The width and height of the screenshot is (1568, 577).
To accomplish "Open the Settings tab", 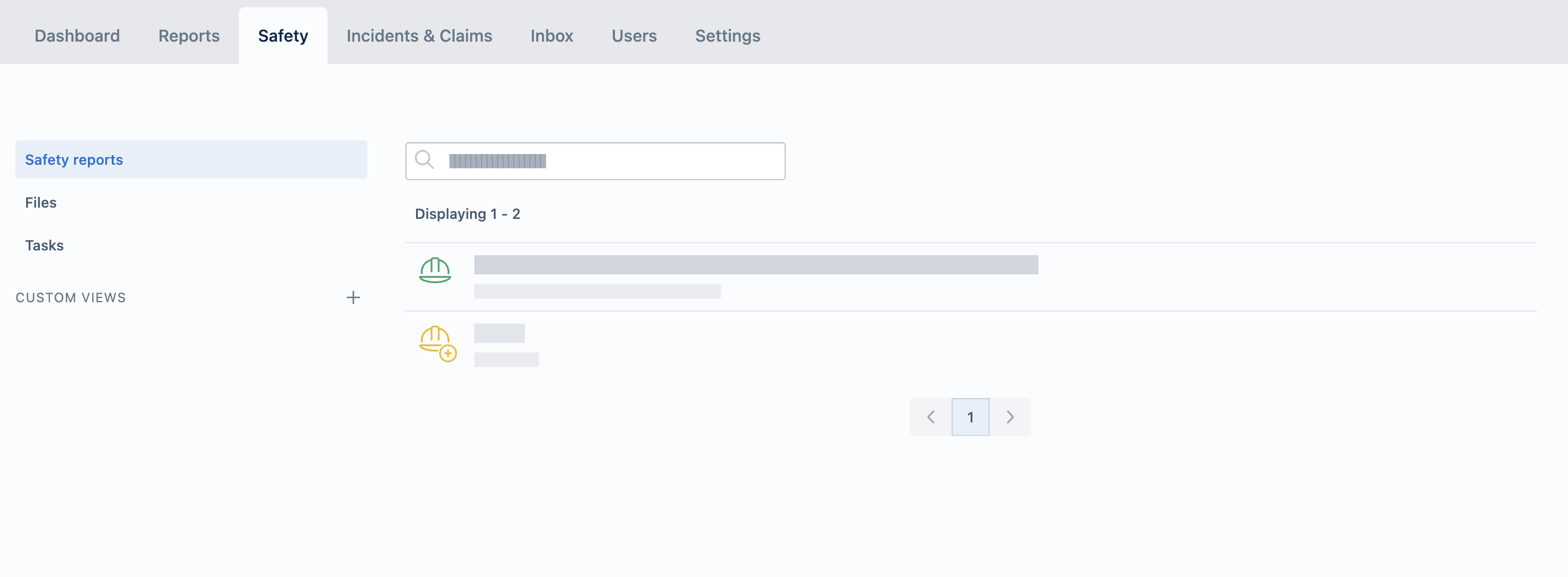I will [728, 36].
